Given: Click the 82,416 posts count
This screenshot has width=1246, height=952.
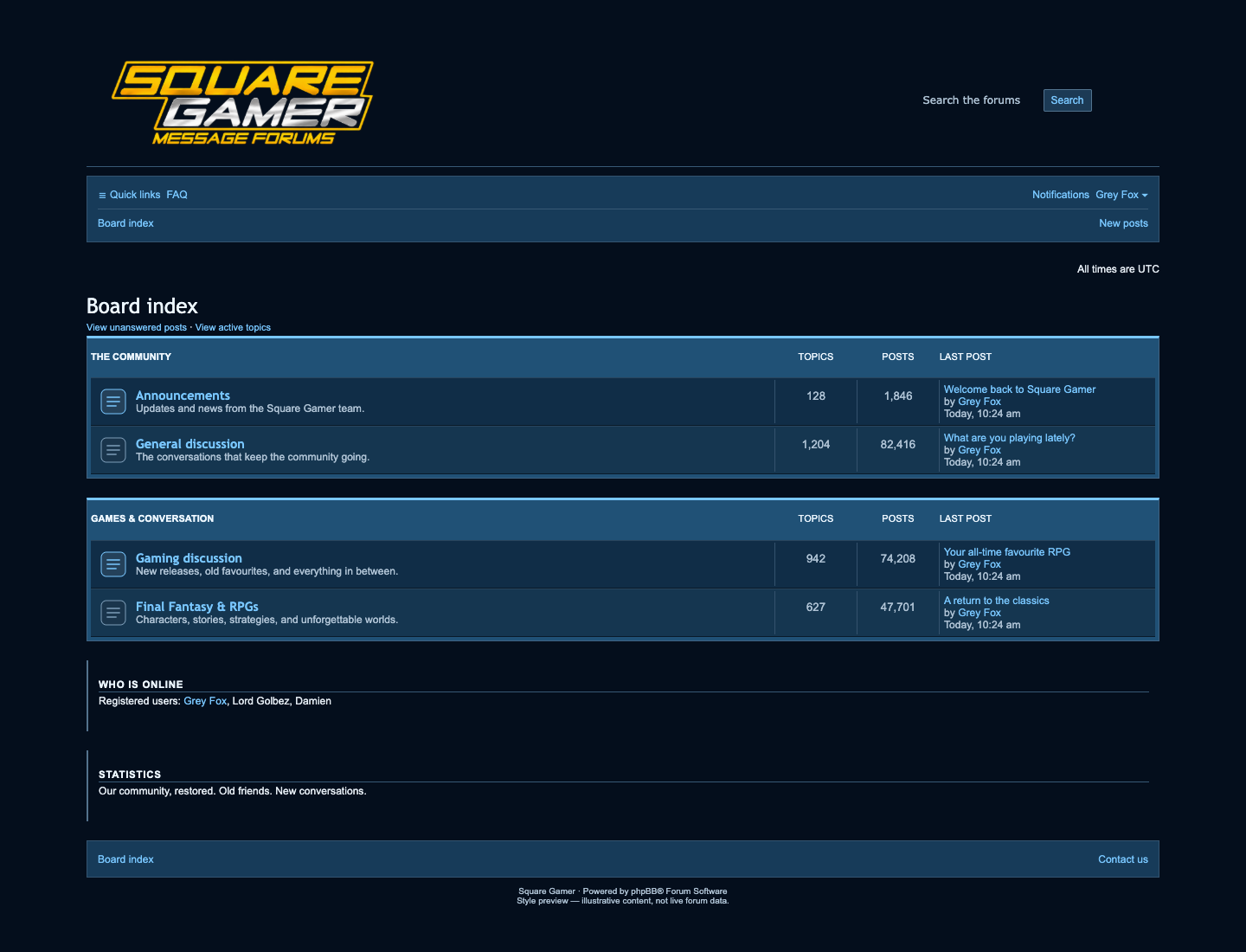Looking at the screenshot, I should (x=897, y=445).
